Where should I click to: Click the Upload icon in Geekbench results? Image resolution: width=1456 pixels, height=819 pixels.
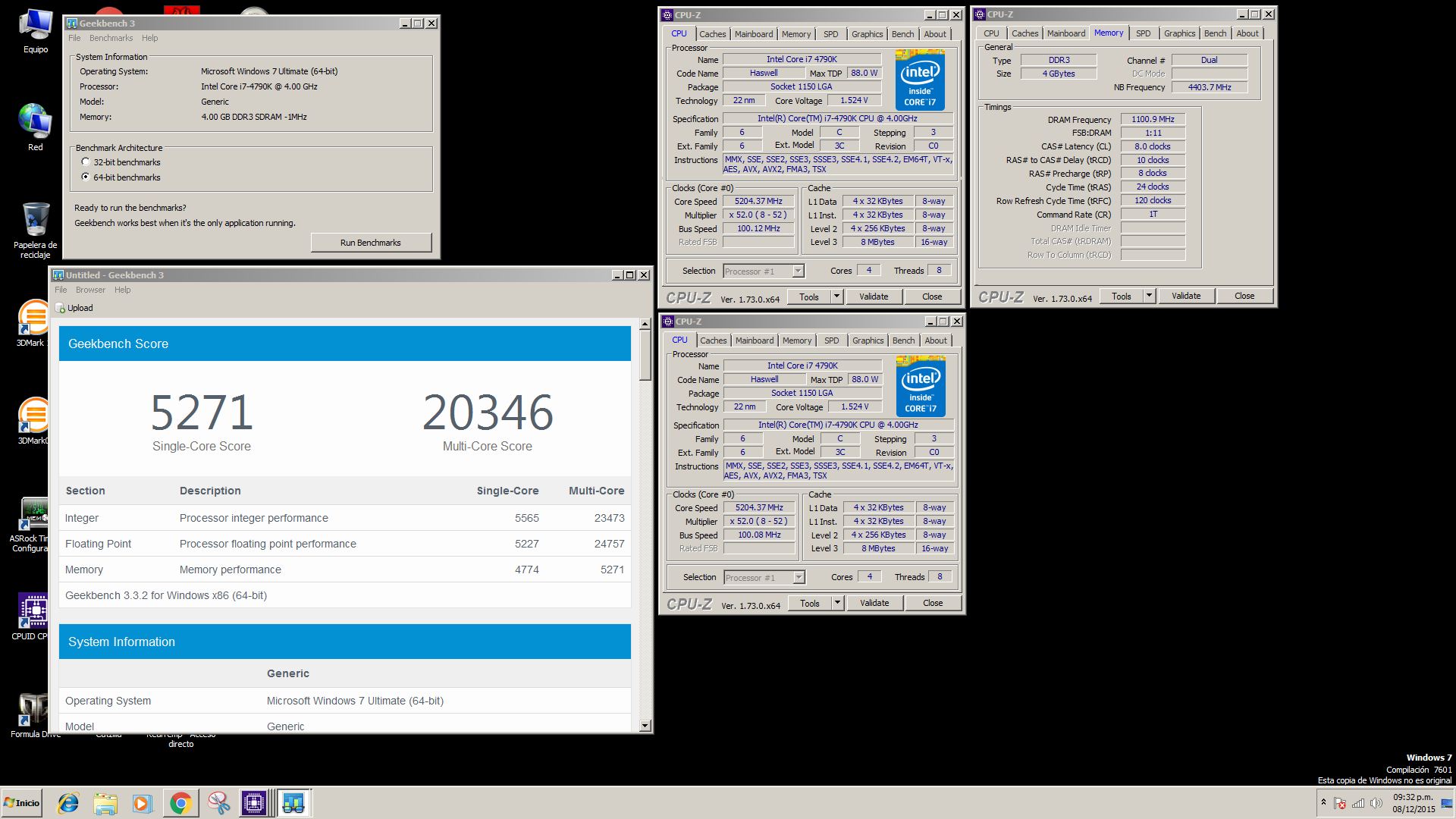pos(61,308)
